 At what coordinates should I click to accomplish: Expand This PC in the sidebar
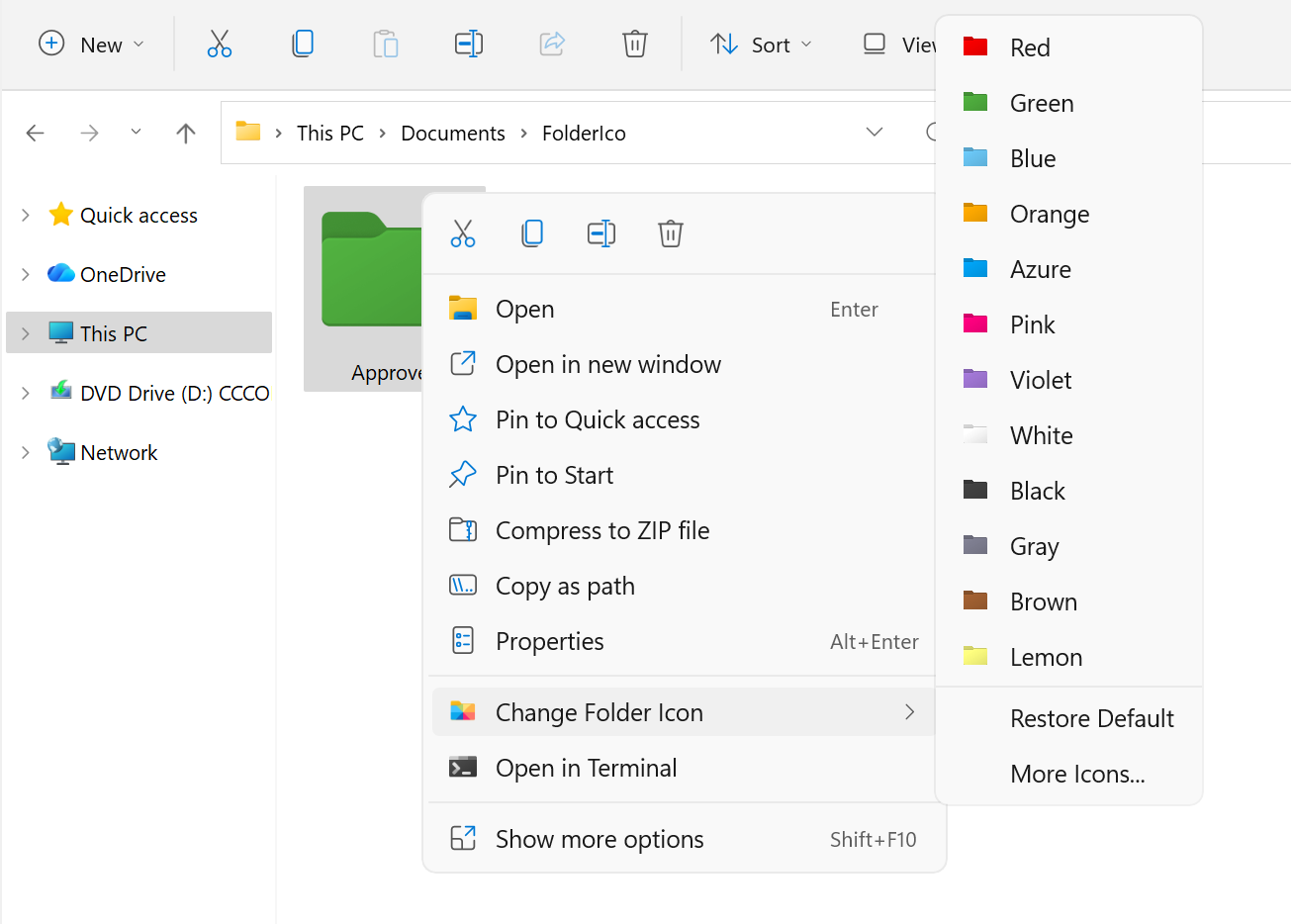tap(24, 332)
